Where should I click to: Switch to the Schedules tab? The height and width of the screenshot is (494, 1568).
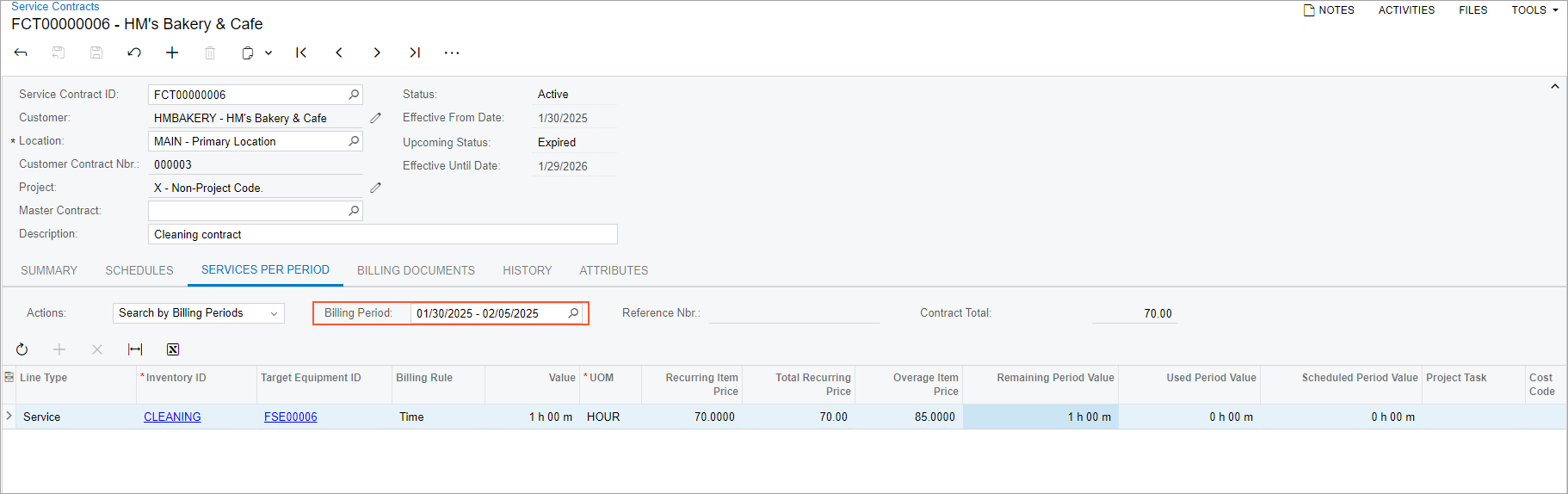click(x=139, y=270)
